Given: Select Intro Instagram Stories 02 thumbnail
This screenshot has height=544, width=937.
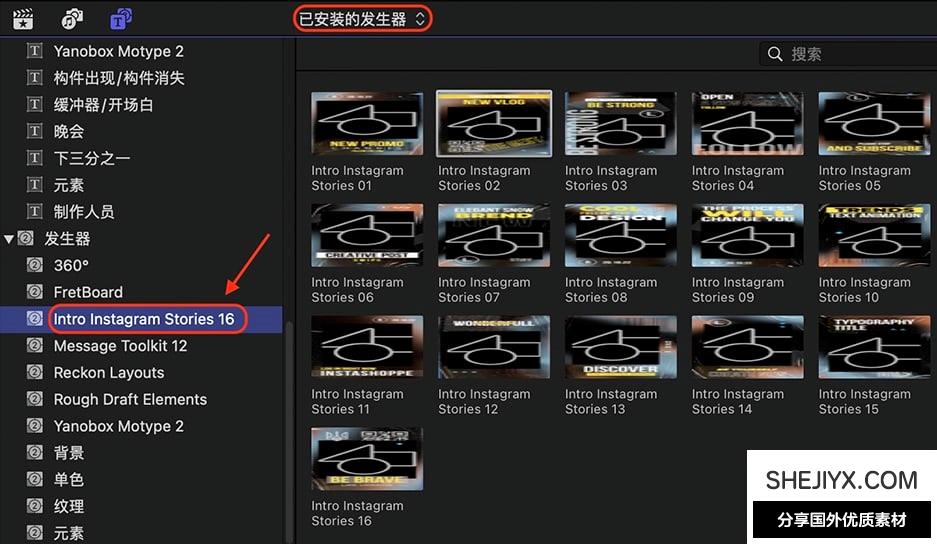Looking at the screenshot, I should 494,123.
